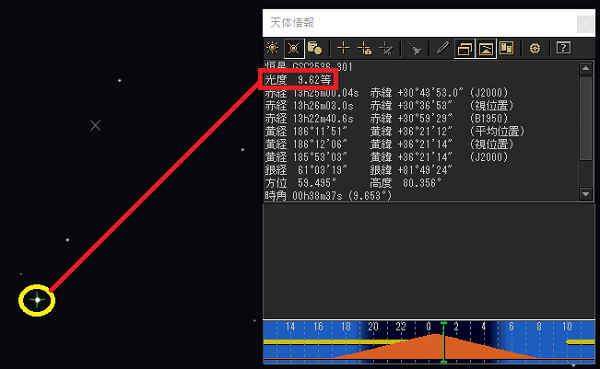Click the crosshair with padlock icon
Image resolution: width=600 pixels, height=369 pixels.
pyautogui.click(x=364, y=48)
